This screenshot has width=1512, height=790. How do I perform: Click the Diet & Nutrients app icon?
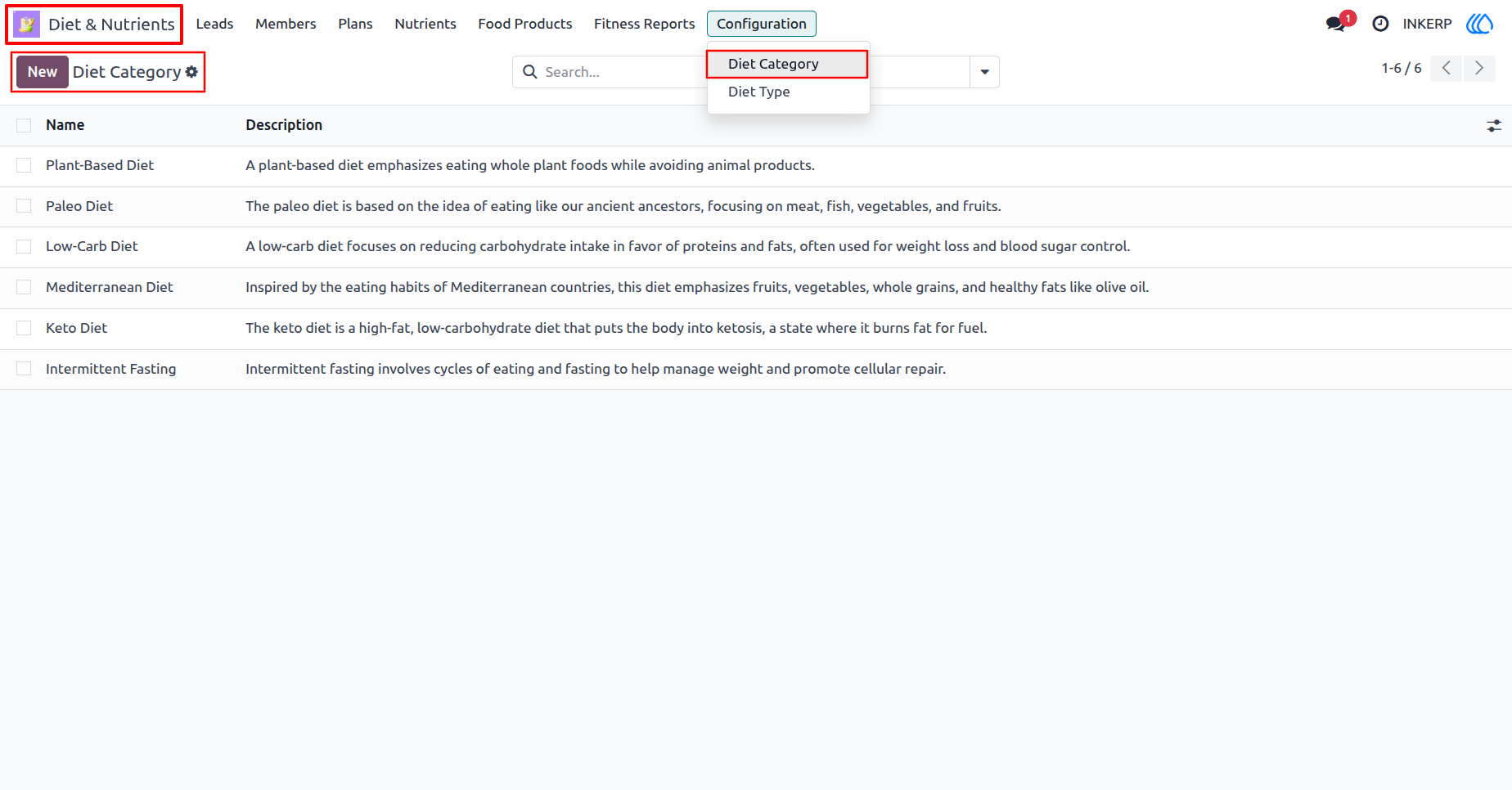(26, 25)
